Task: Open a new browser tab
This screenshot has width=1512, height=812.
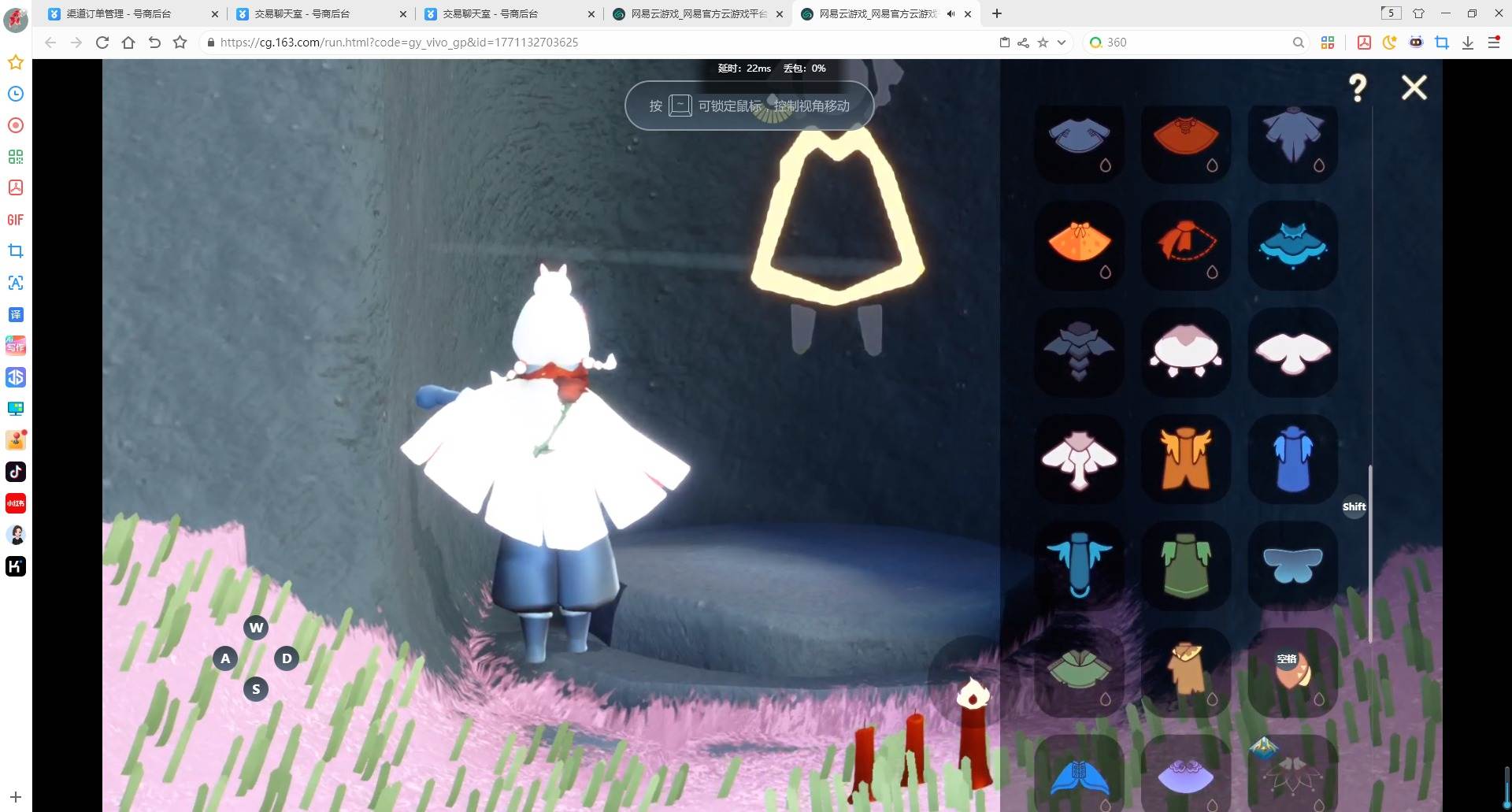Action: pos(997,13)
